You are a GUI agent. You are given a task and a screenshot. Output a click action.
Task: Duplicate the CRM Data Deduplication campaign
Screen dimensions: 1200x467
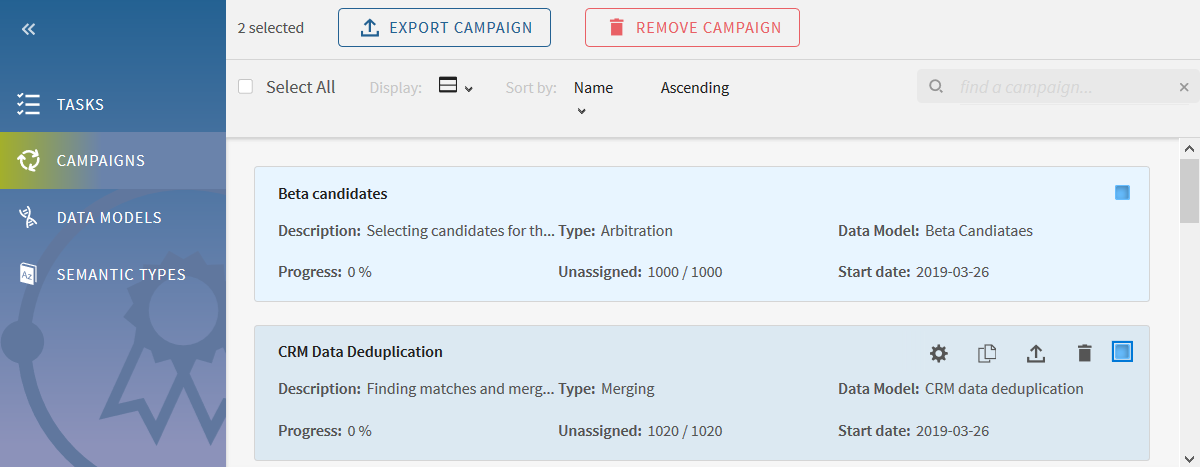tap(987, 353)
